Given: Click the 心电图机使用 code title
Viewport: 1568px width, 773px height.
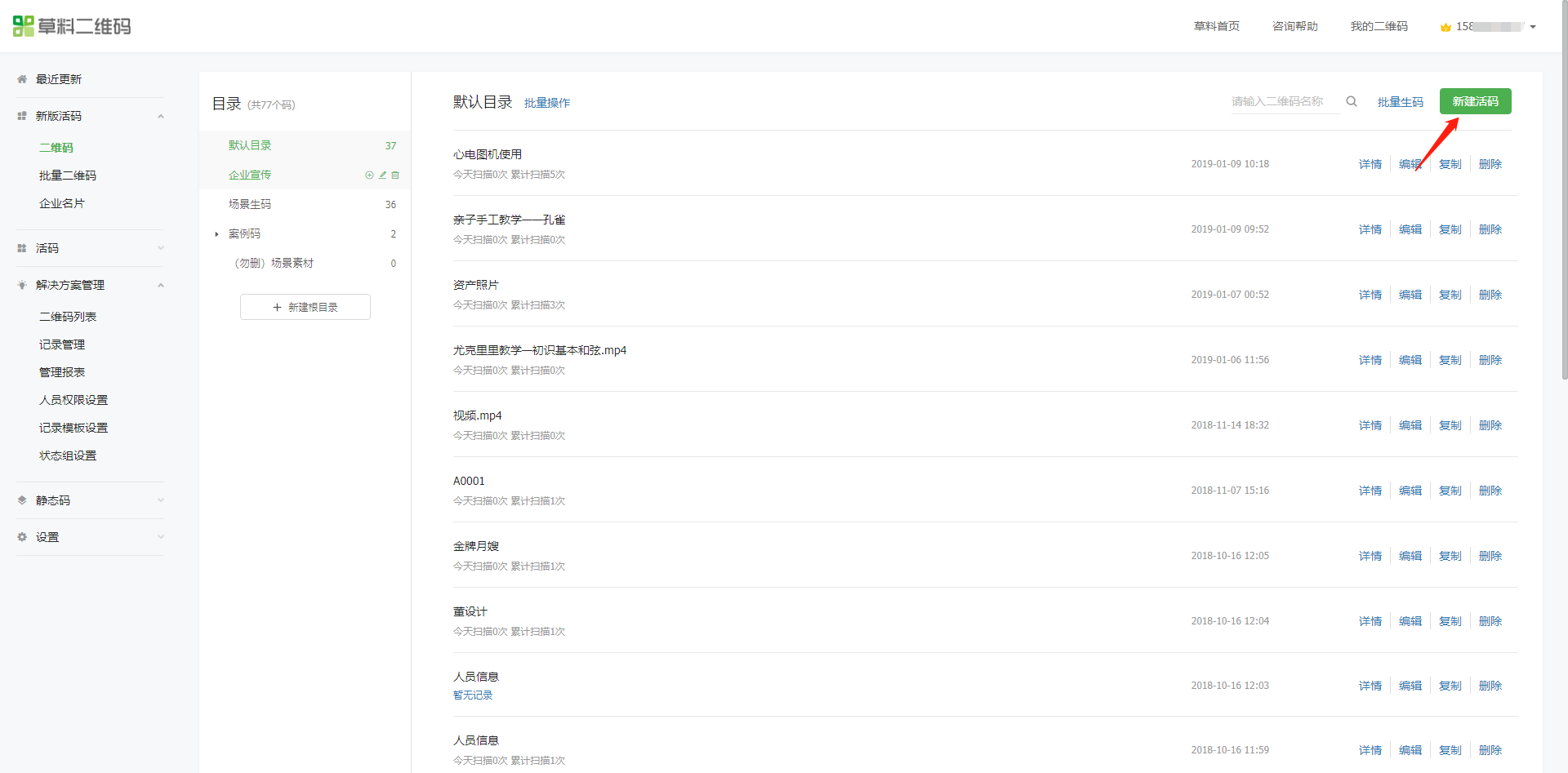Looking at the screenshot, I should 488,154.
